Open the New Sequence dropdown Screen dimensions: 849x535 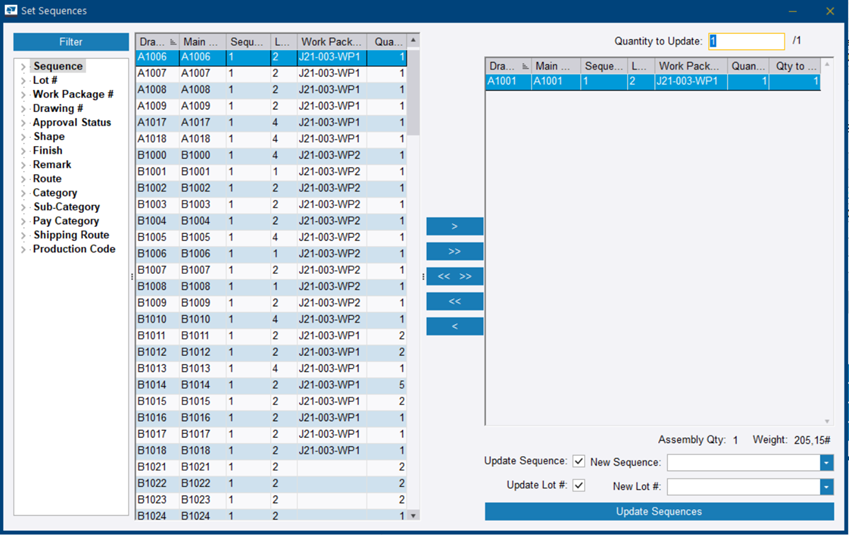pyautogui.click(x=826, y=463)
